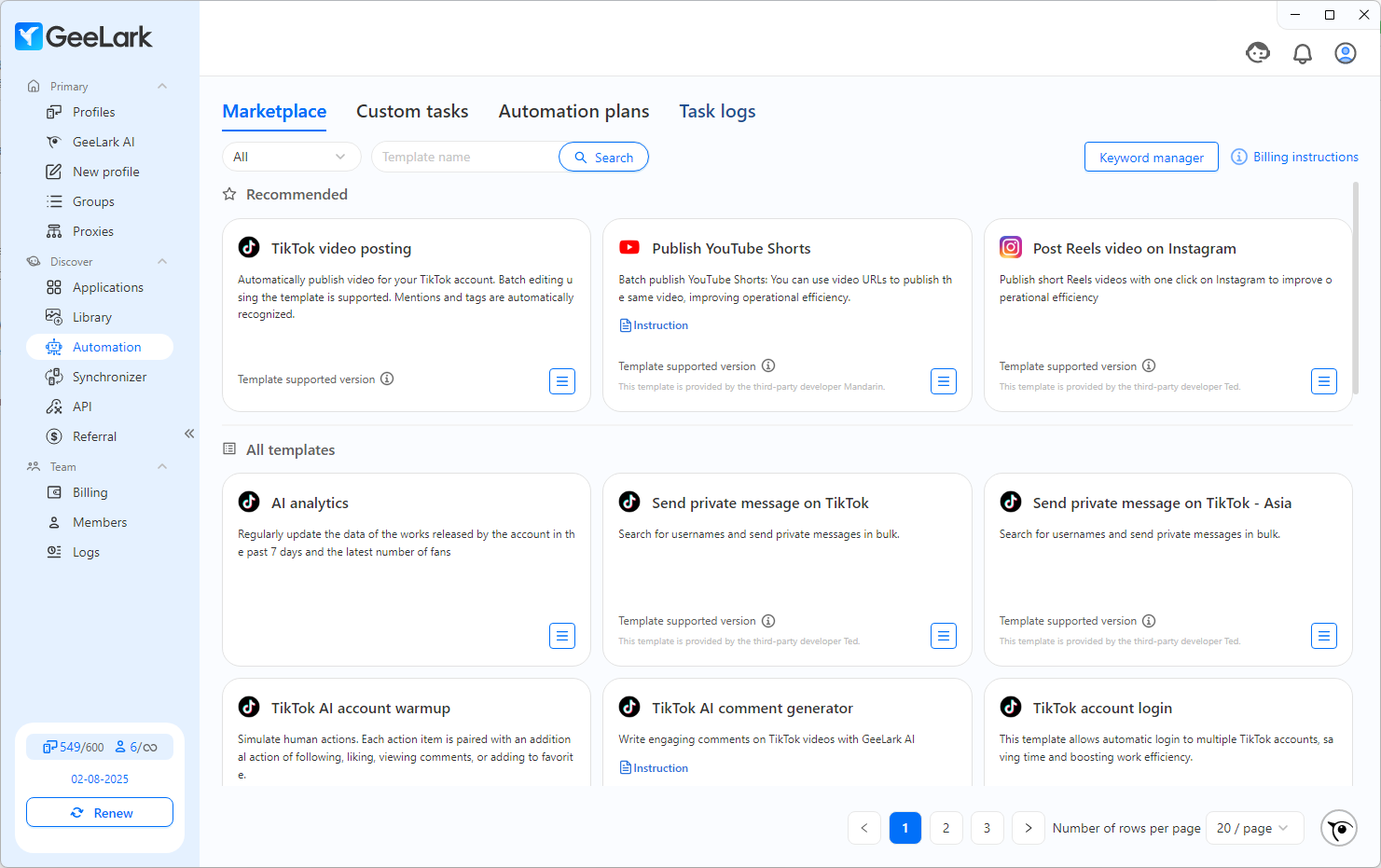Show supported version info for TikTok video posting
This screenshot has height=868, width=1381.
(387, 379)
